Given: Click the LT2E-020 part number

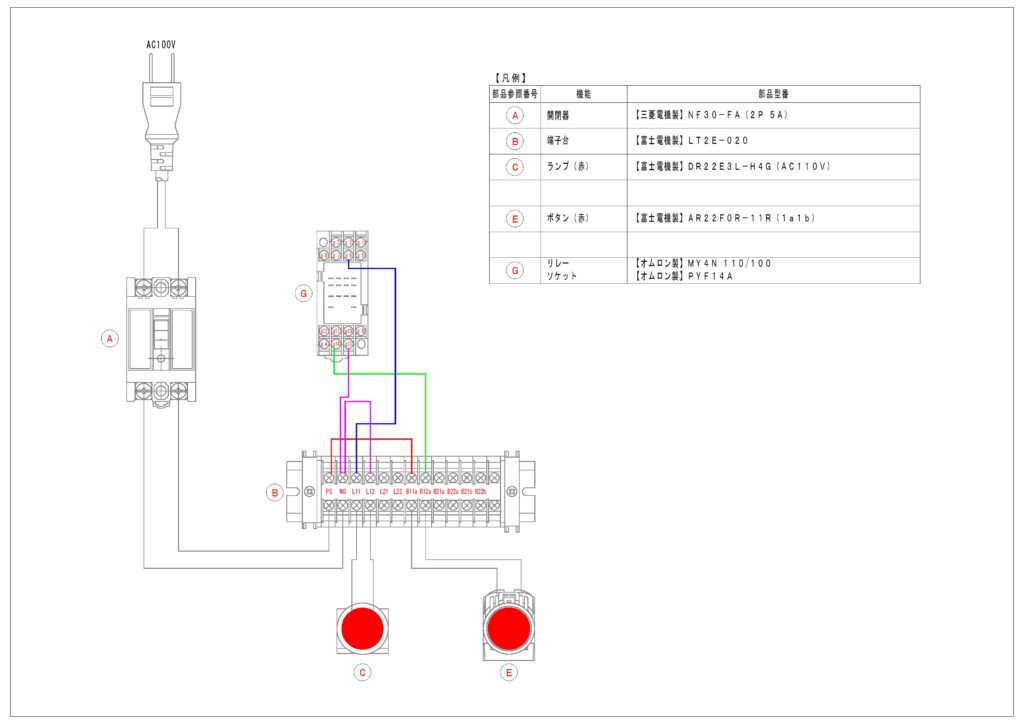Looking at the screenshot, I should pos(718,140).
